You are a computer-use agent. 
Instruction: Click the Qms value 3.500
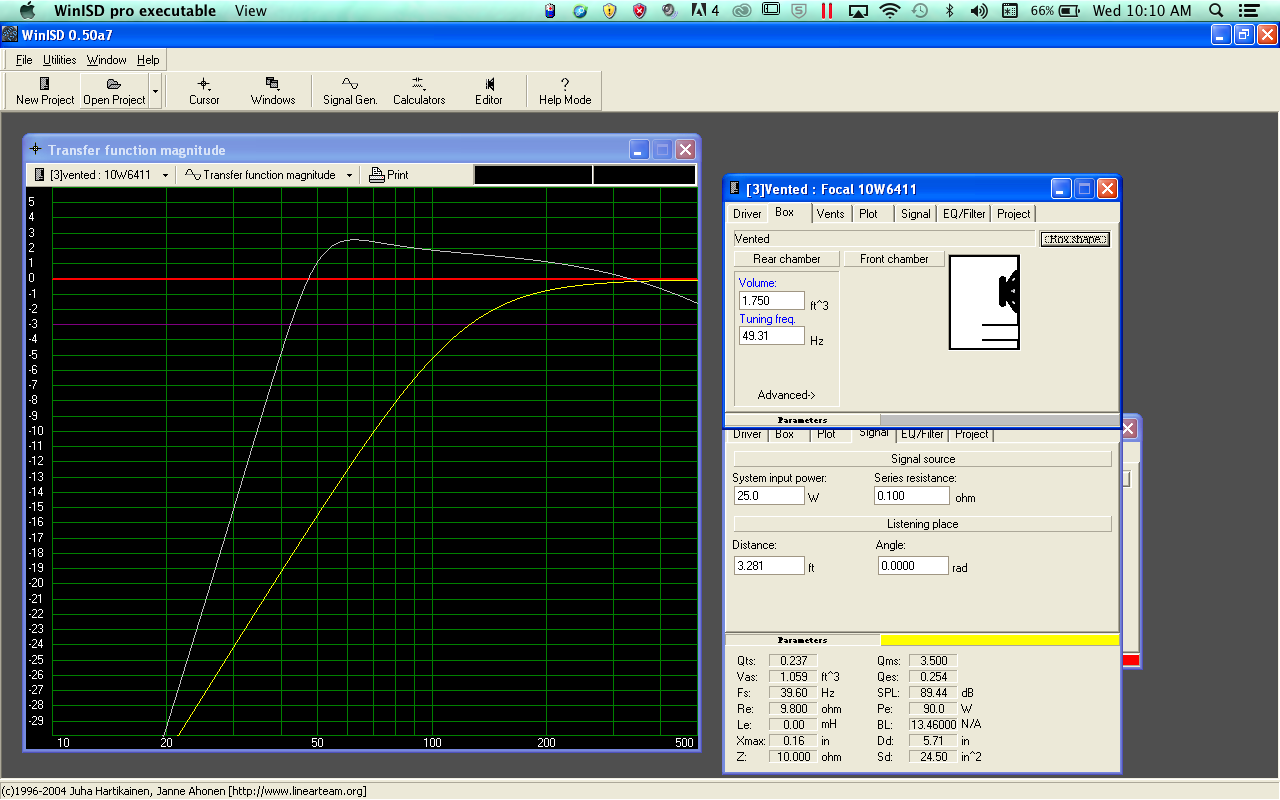[933, 661]
